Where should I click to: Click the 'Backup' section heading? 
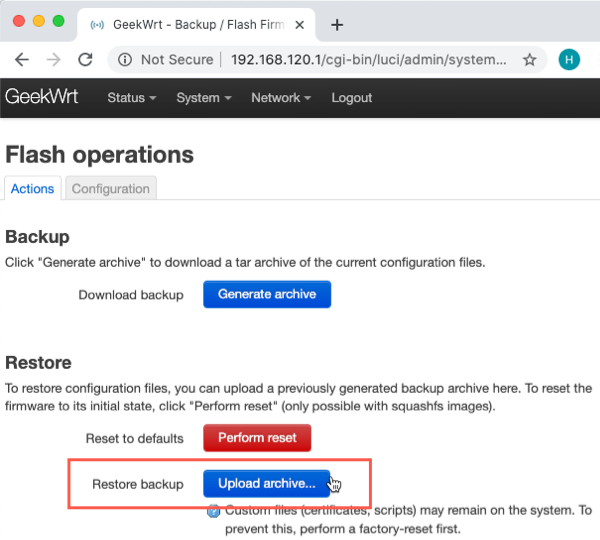click(x=37, y=237)
